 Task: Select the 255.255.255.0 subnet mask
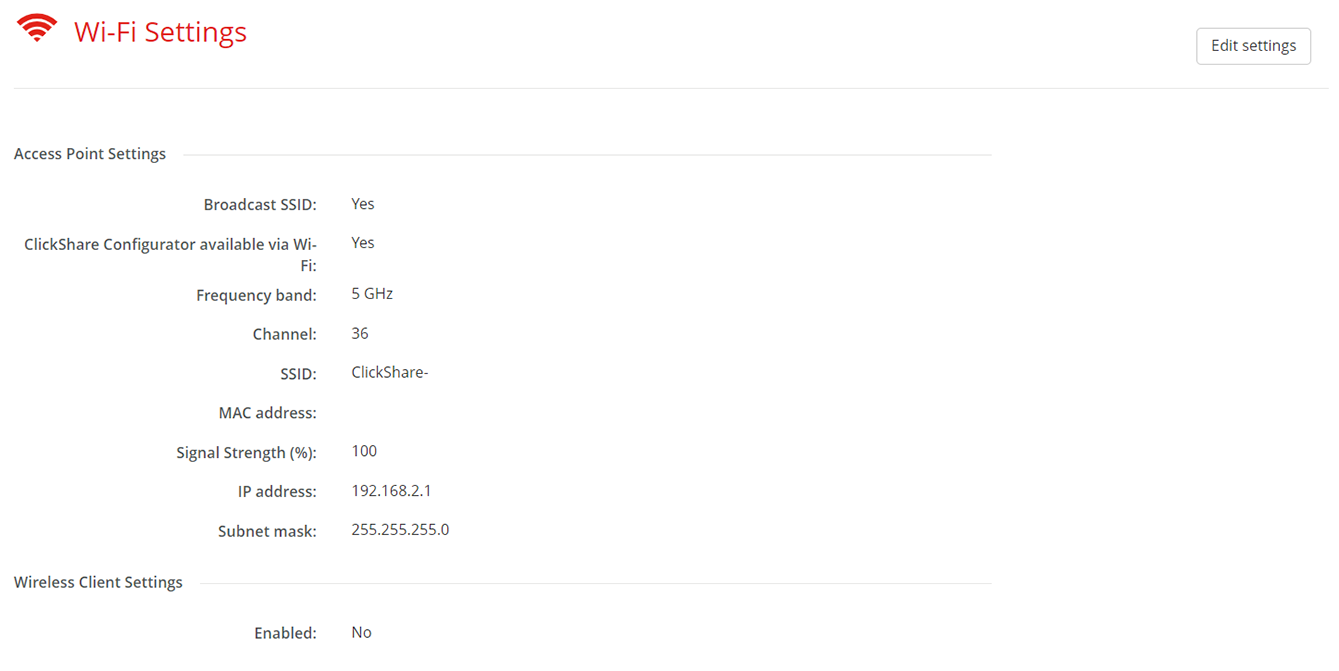coord(400,530)
